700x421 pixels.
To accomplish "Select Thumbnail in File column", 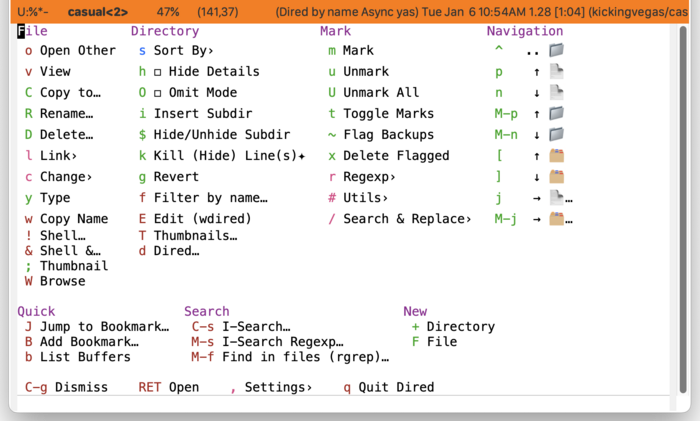I will (74, 266).
